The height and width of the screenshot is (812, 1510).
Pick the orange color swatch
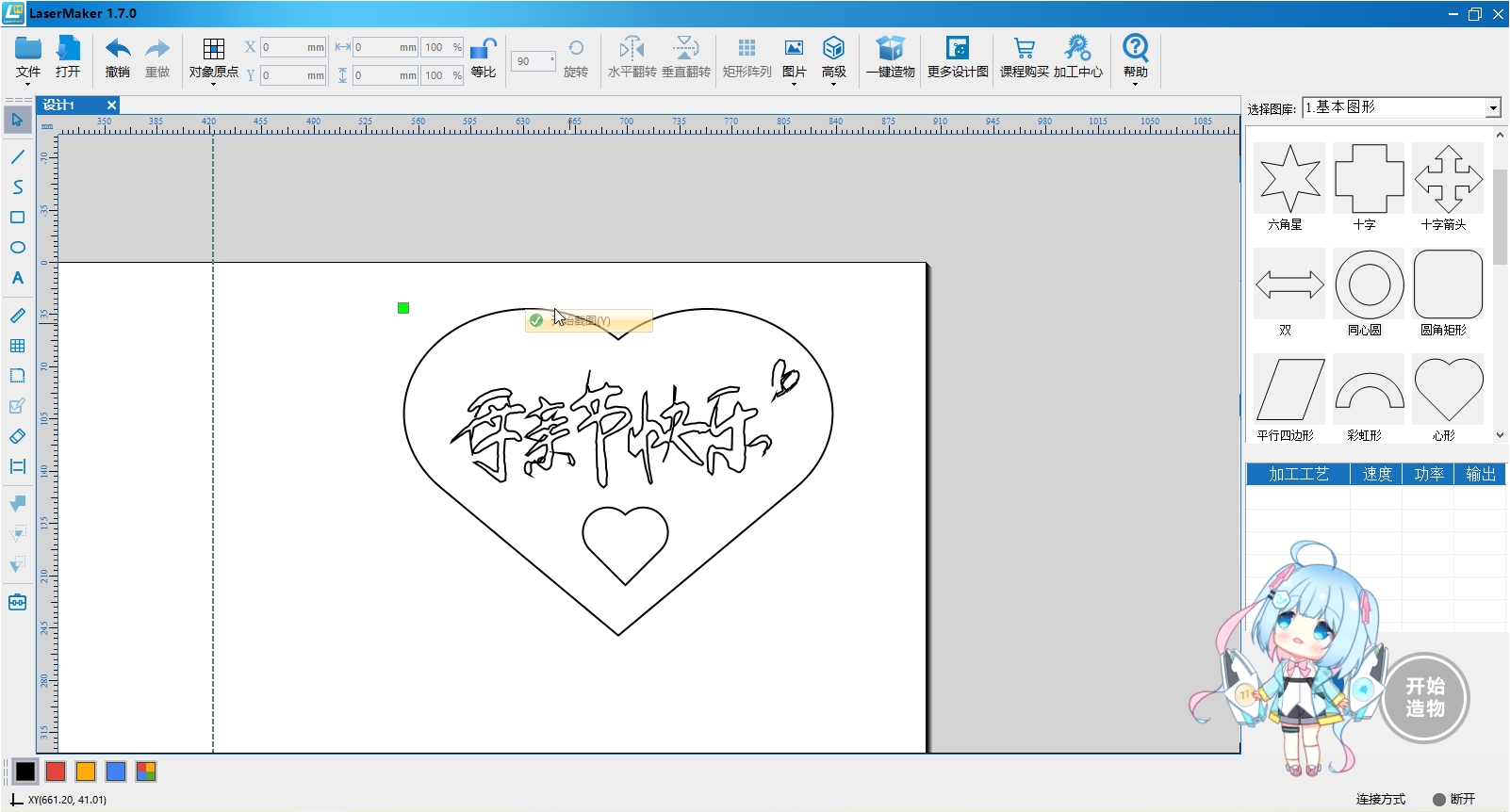[x=86, y=771]
